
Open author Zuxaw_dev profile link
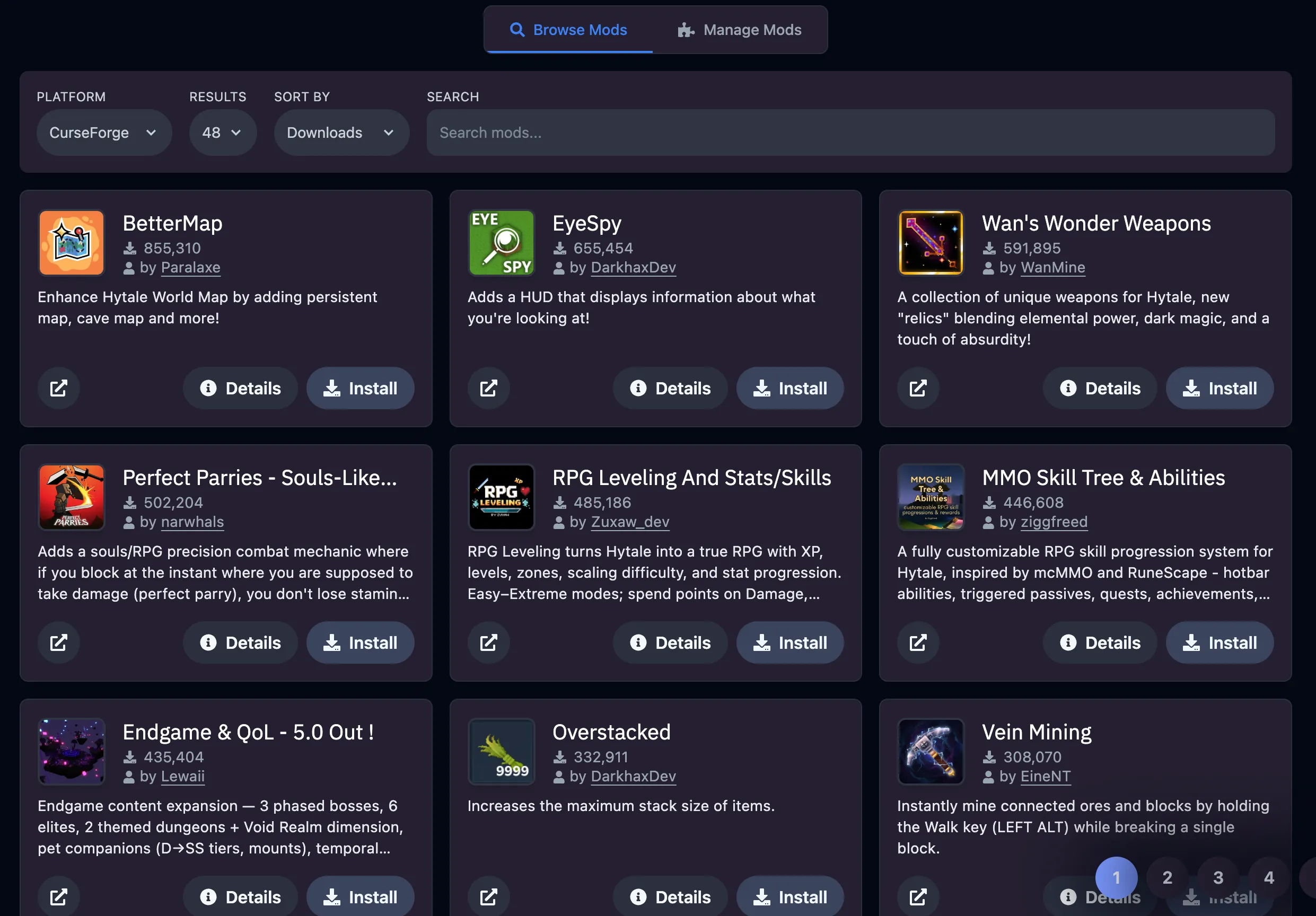[630, 522]
